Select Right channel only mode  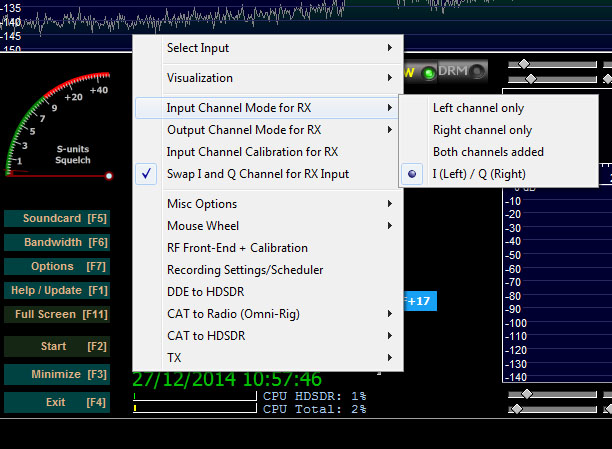(498, 130)
